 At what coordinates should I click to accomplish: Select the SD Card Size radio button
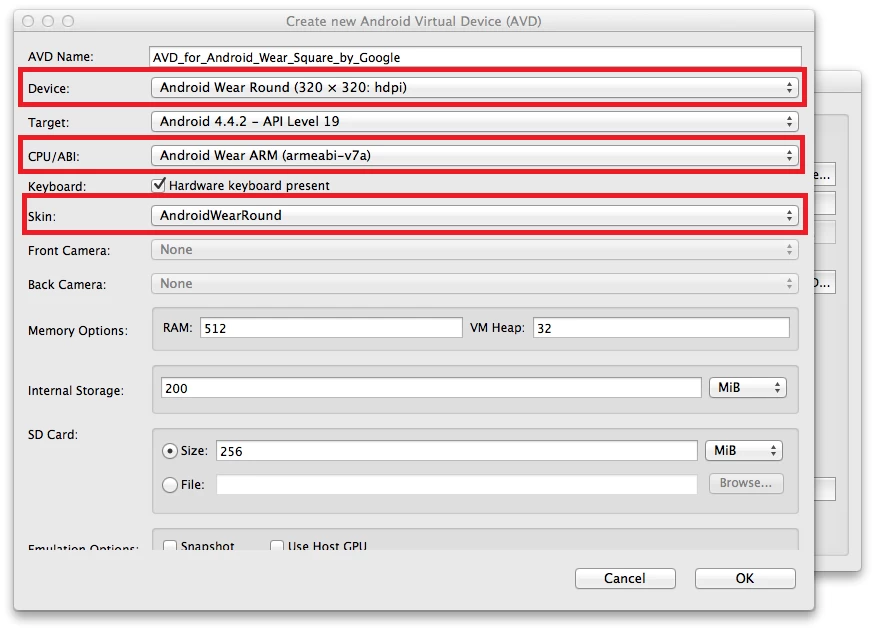tap(170, 451)
